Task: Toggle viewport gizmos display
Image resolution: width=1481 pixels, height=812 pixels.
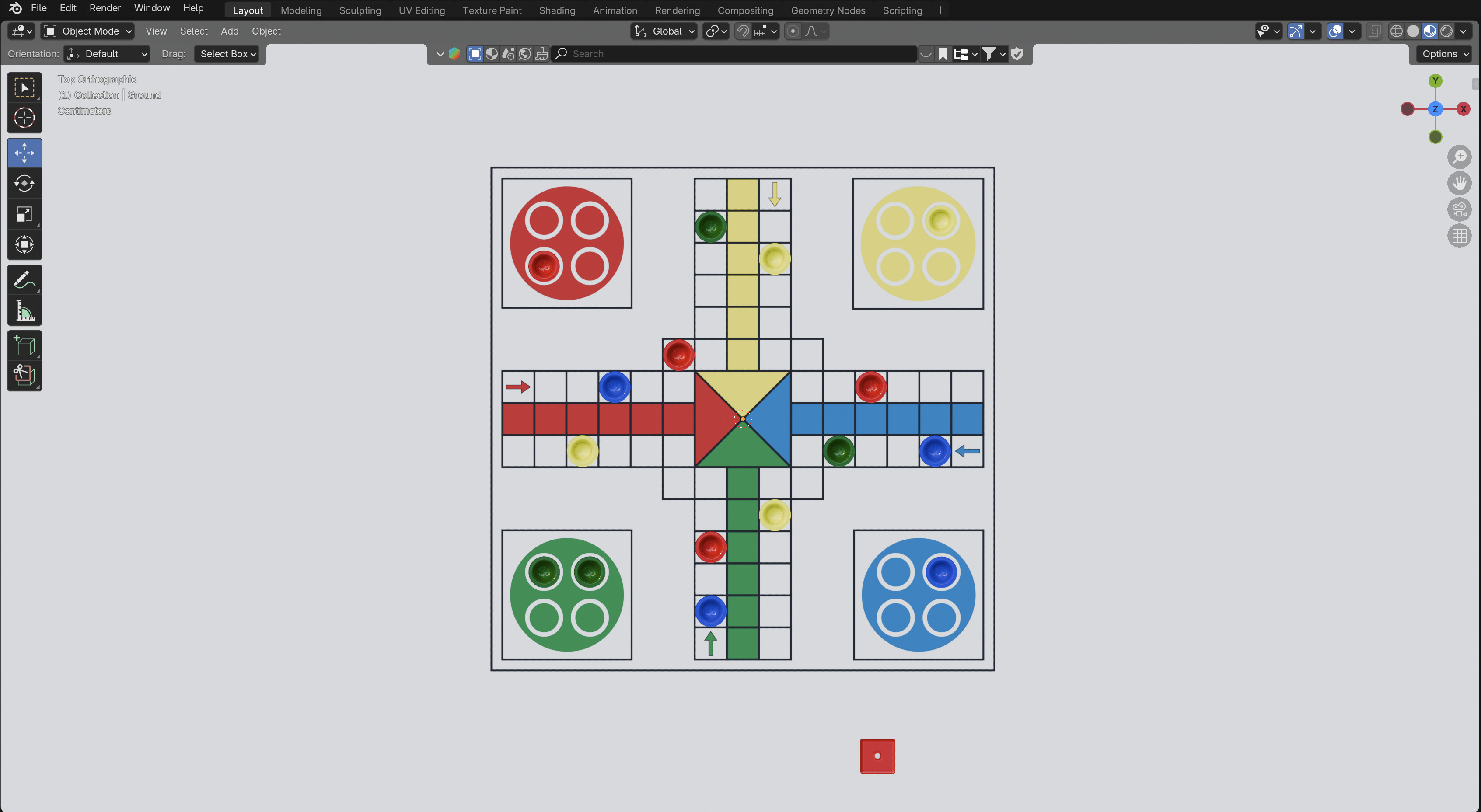Action: coord(1296,31)
